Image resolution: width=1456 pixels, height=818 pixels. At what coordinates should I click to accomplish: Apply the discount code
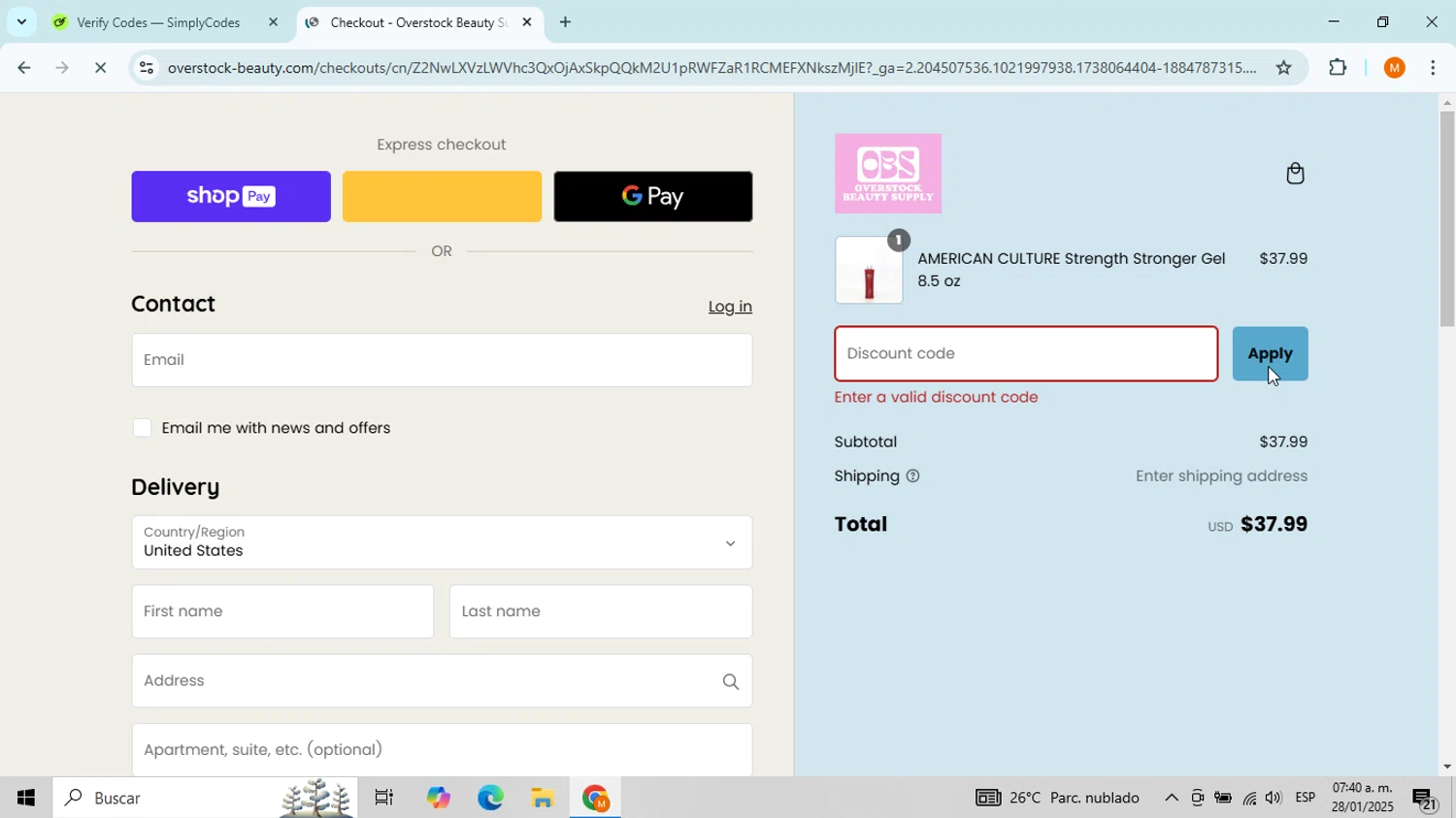tap(1270, 354)
